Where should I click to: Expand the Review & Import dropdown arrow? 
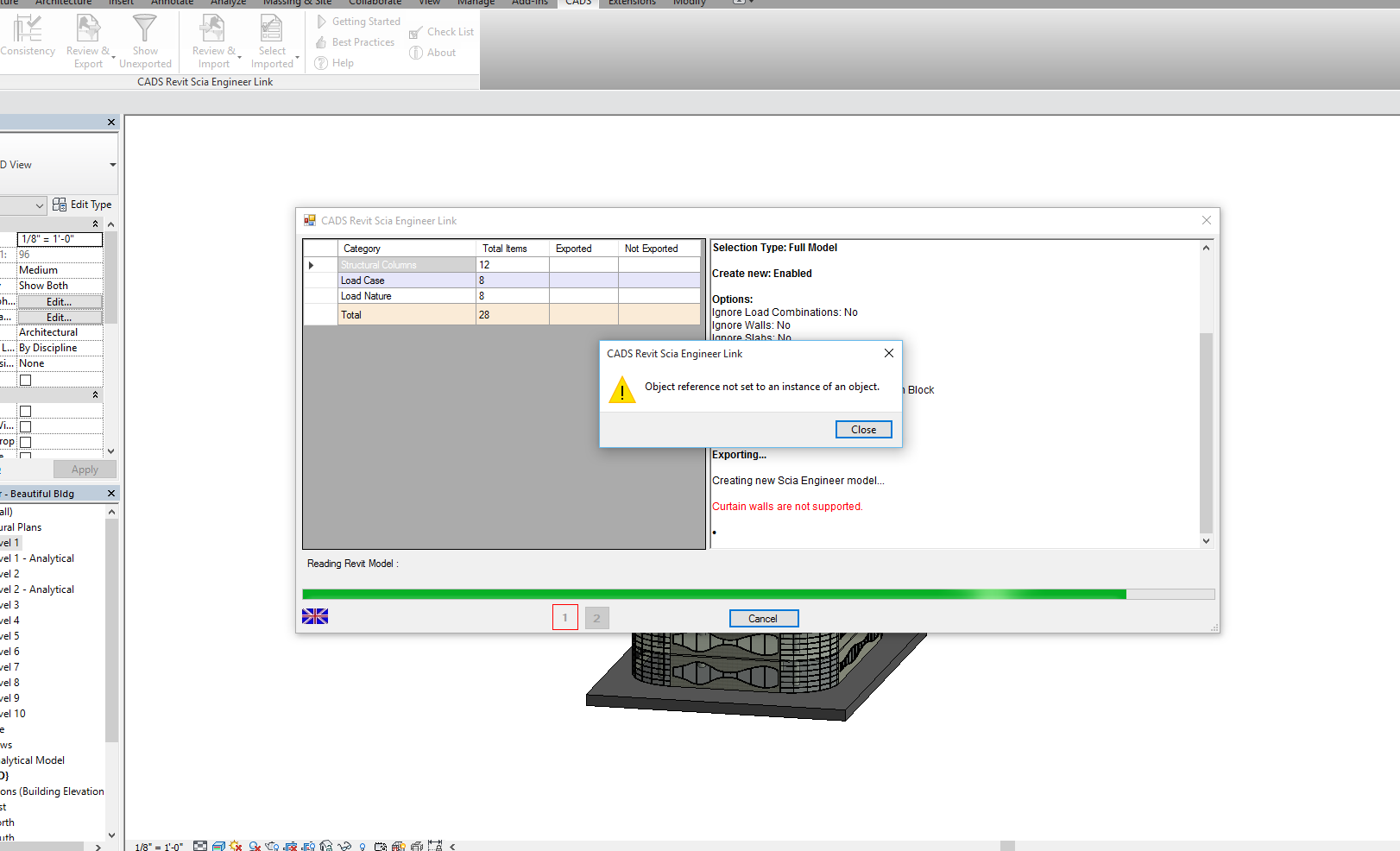click(239, 57)
